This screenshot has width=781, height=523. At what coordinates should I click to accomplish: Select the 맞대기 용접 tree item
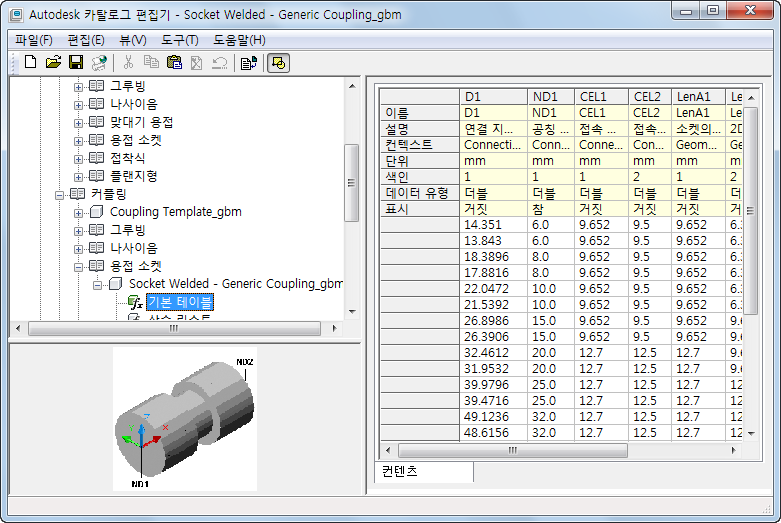(x=141, y=122)
